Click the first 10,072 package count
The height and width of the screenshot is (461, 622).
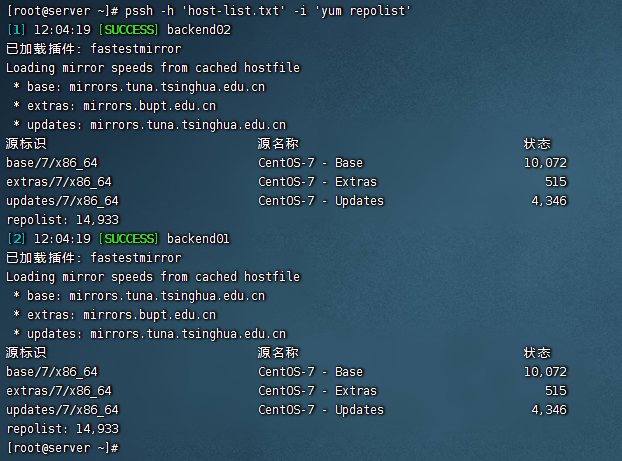pos(545,163)
